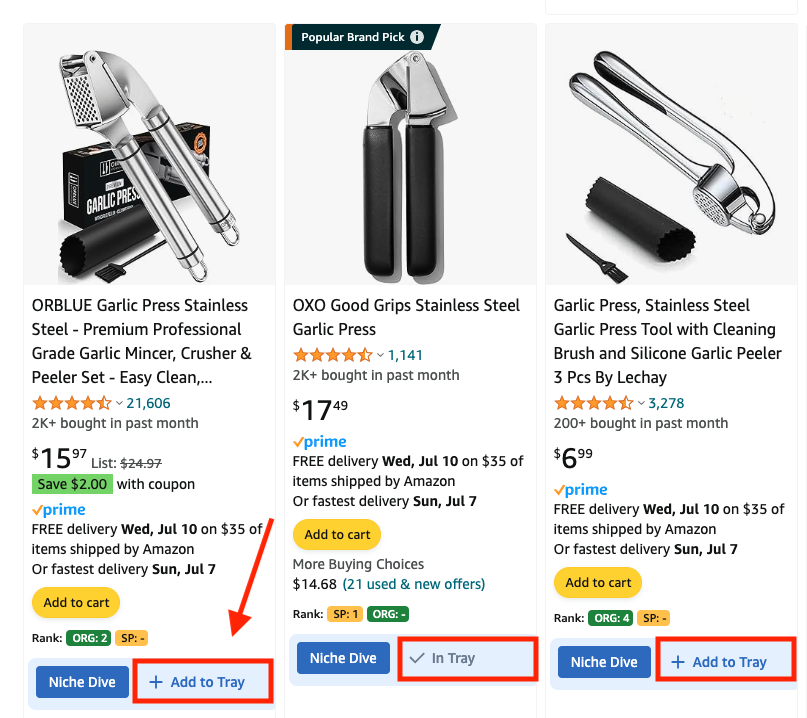This screenshot has height=718, width=807.
Task: Open the 21,606 reviews link for ORBLUE
Action: tap(148, 403)
